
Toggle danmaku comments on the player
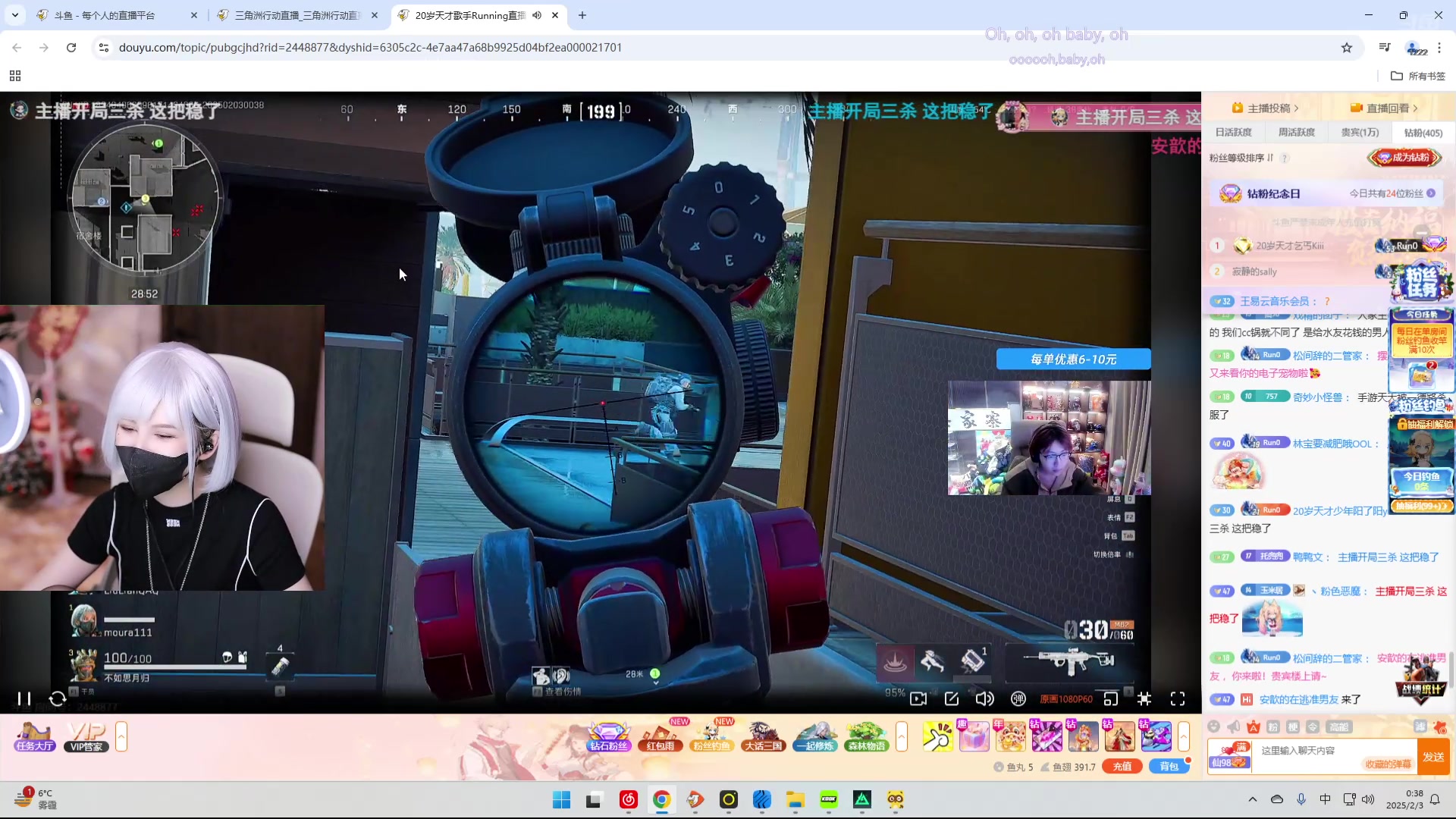(x=1018, y=698)
